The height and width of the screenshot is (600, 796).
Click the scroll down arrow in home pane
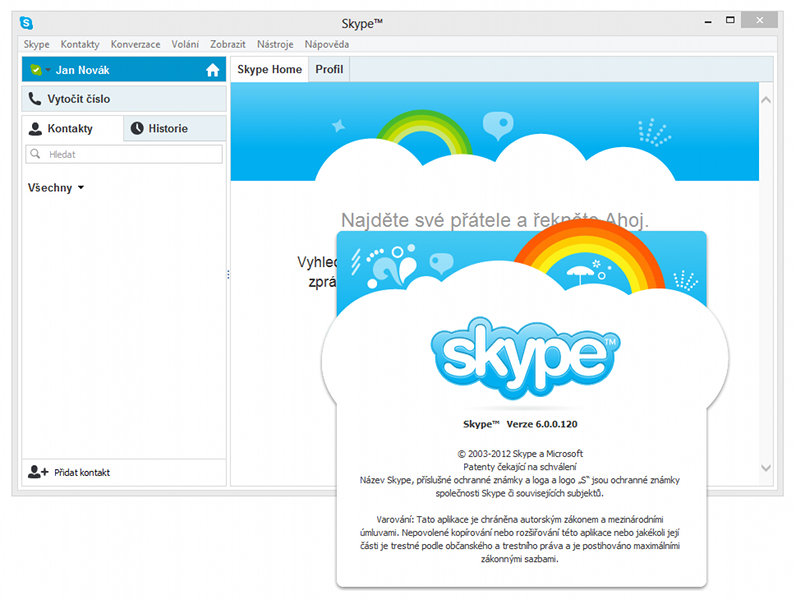pyautogui.click(x=766, y=468)
